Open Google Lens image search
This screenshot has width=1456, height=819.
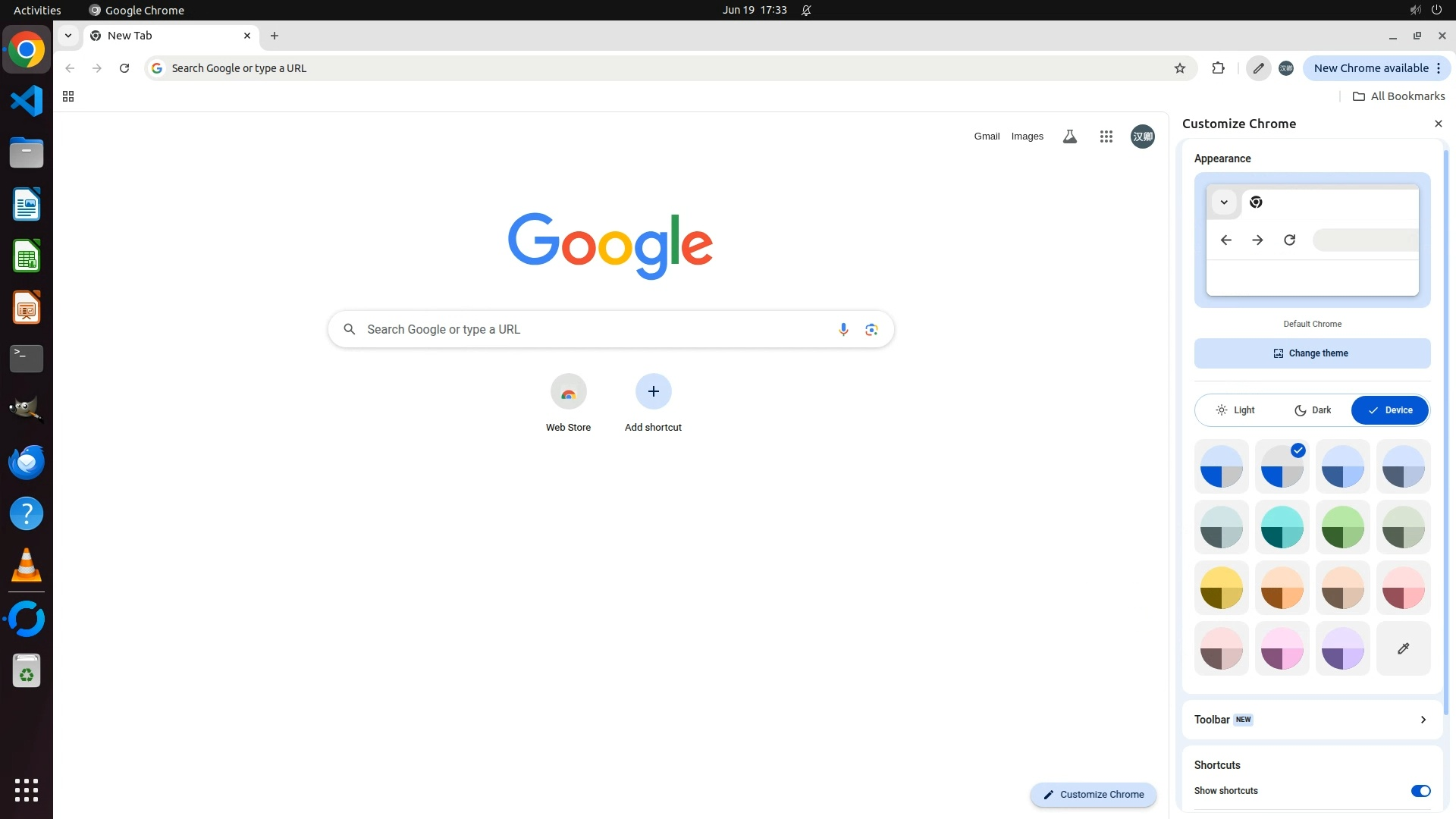tap(871, 329)
